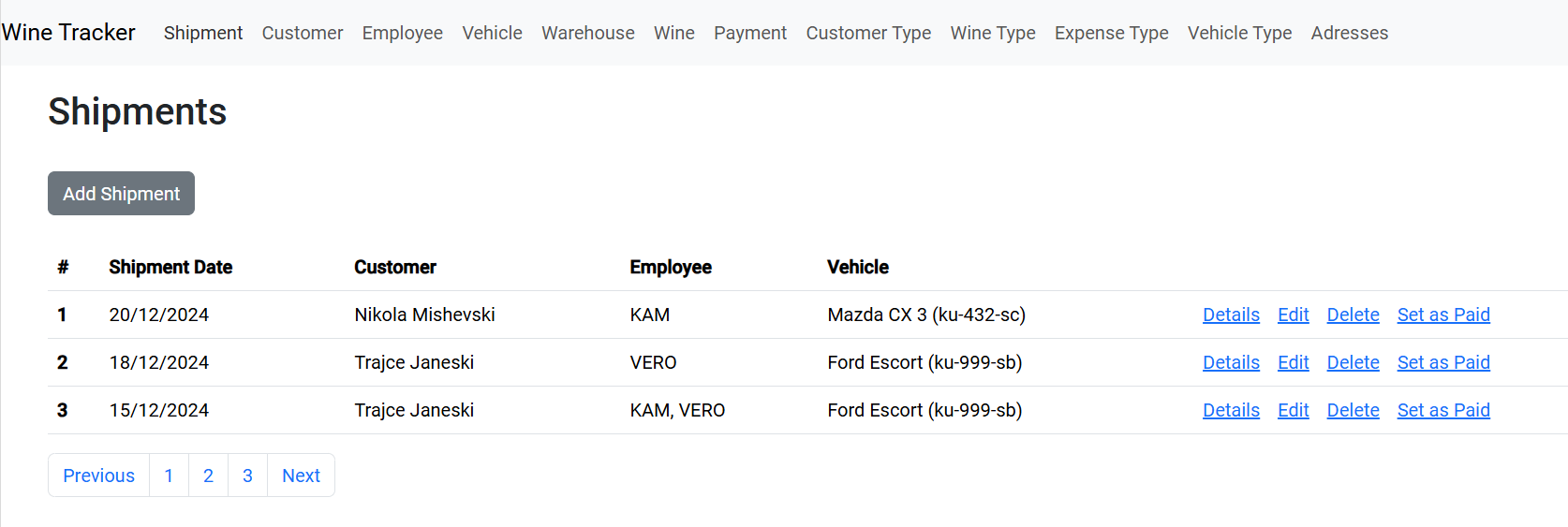
Task: Set the 15/12/2024 shipment as paid
Action: [x=1442, y=411]
